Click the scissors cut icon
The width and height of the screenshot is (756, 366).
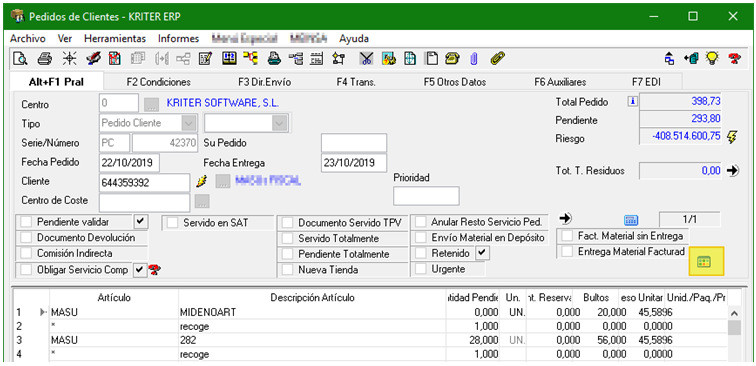pos(366,59)
